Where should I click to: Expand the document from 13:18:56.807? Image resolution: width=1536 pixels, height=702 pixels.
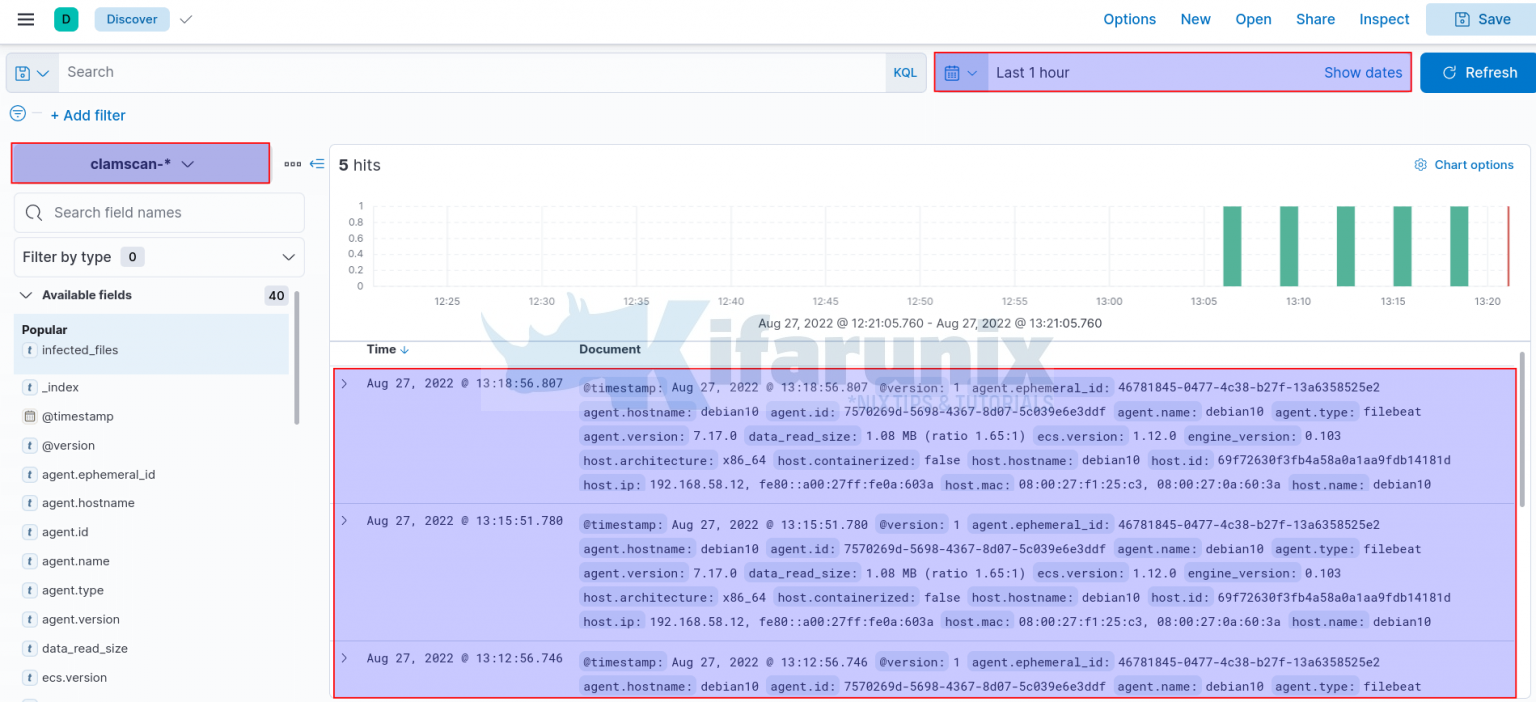point(344,383)
